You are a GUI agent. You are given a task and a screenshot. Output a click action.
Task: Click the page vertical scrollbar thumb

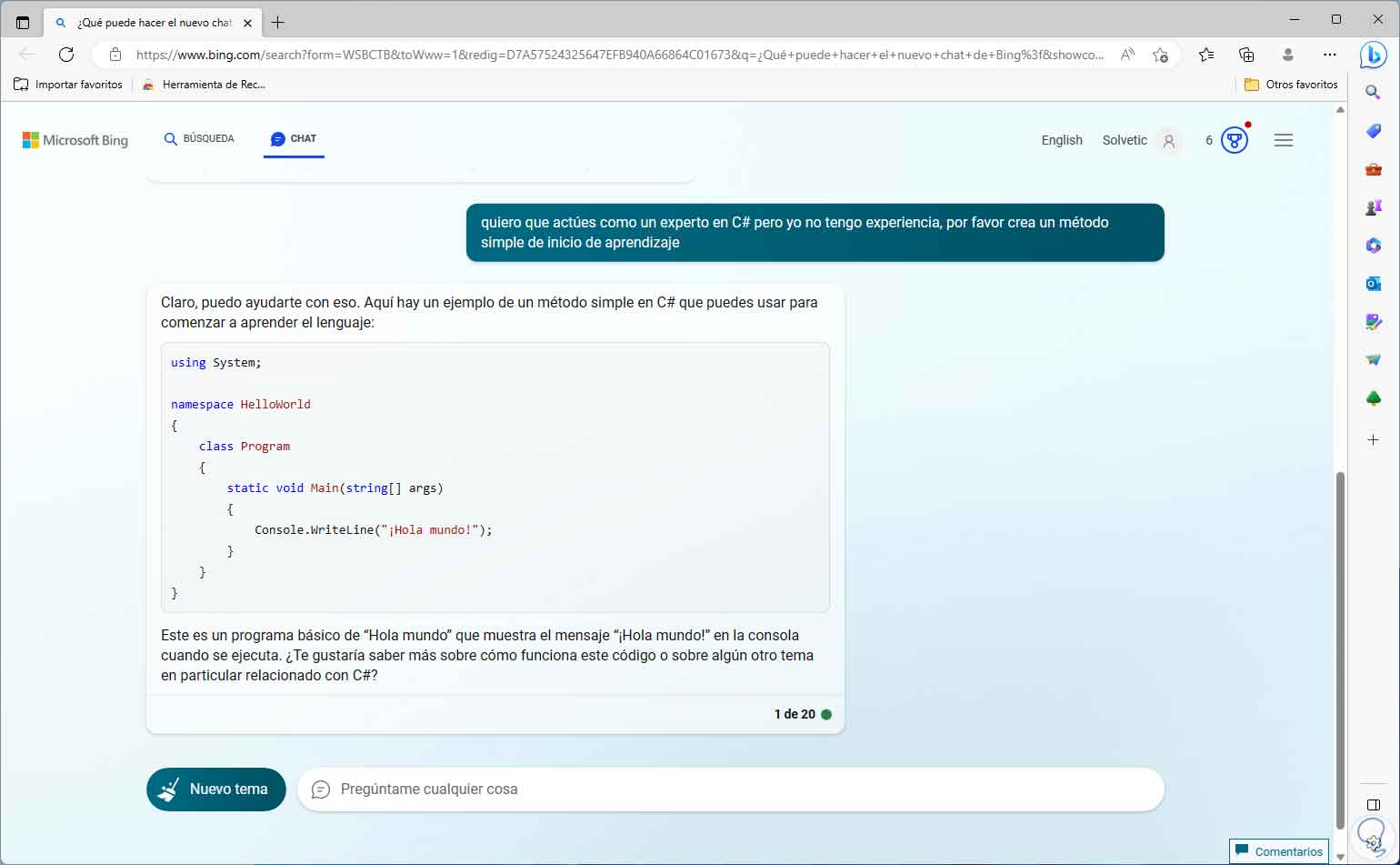(x=1340, y=650)
